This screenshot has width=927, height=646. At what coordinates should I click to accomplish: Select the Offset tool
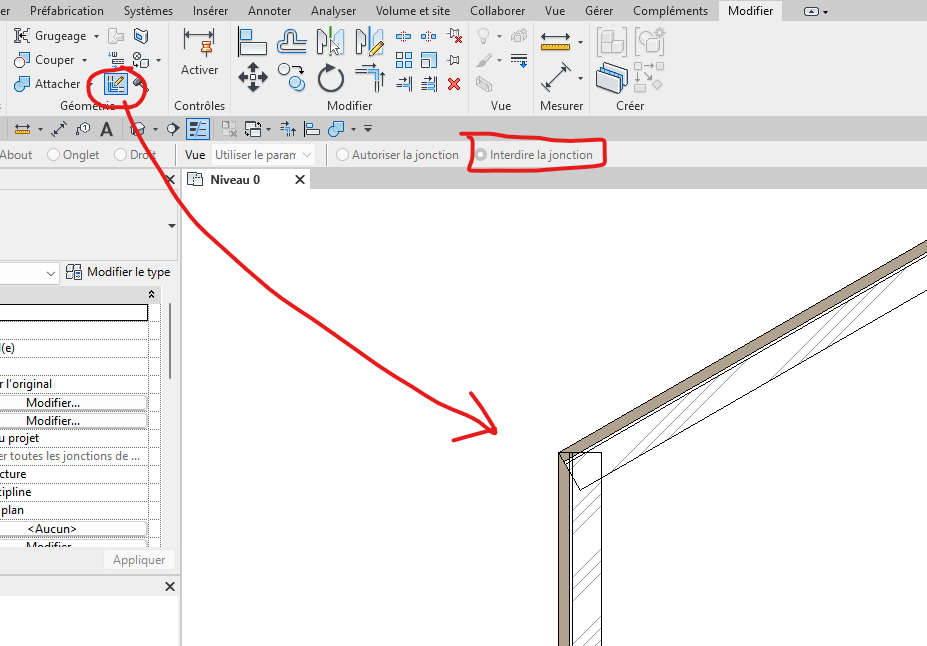click(292, 42)
